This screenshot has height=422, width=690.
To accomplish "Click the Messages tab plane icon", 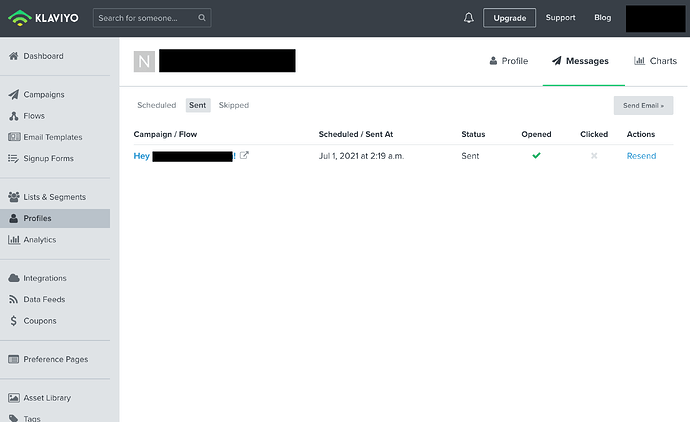I will [x=557, y=61].
